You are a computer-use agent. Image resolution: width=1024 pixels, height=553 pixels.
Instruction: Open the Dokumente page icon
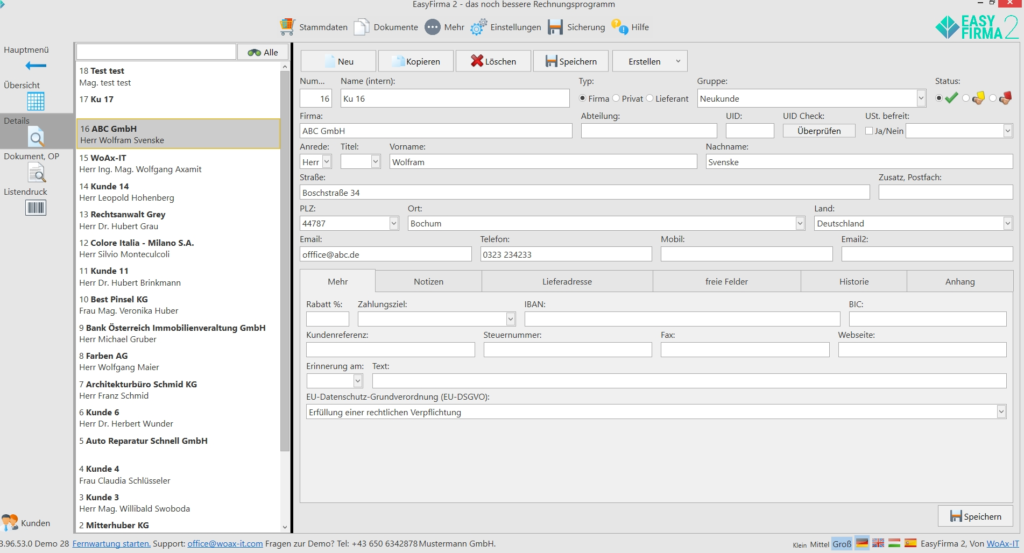[361, 27]
